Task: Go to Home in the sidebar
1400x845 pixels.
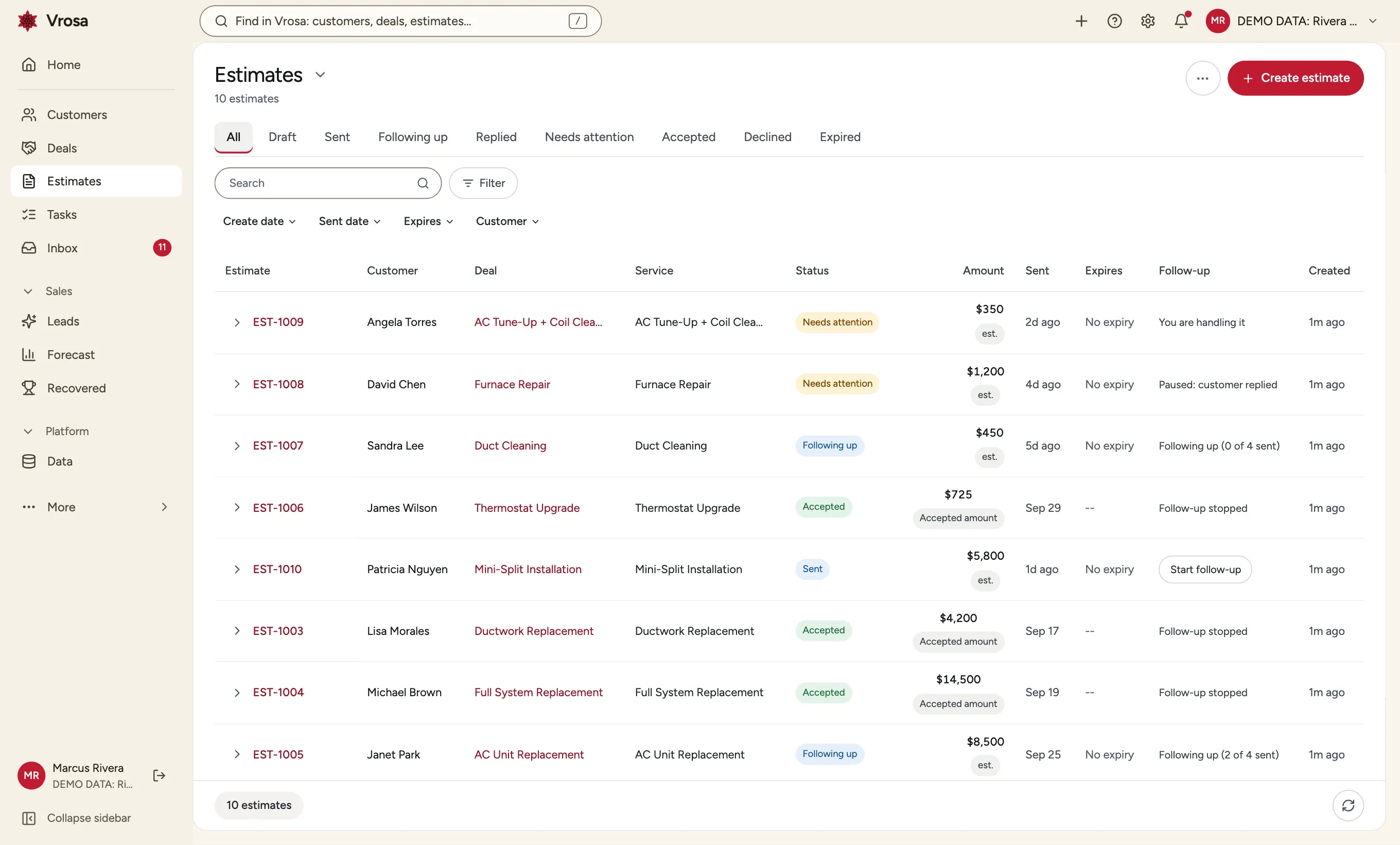Action: pyautogui.click(x=96, y=65)
